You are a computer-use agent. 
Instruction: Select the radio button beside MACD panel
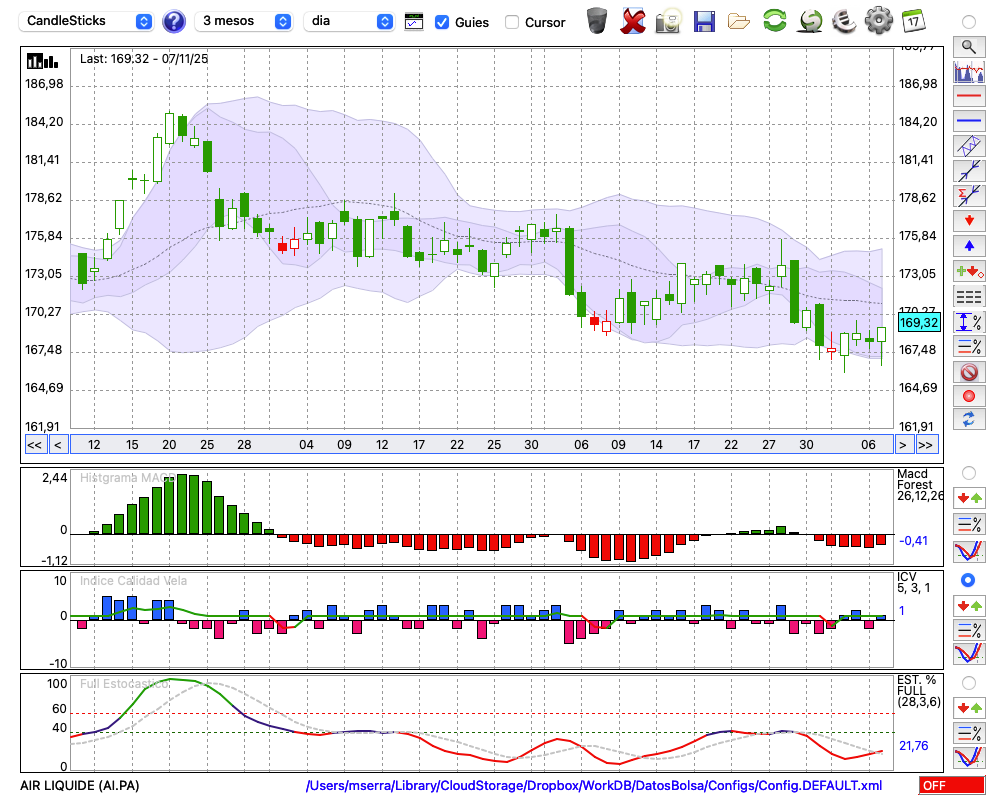(968, 472)
